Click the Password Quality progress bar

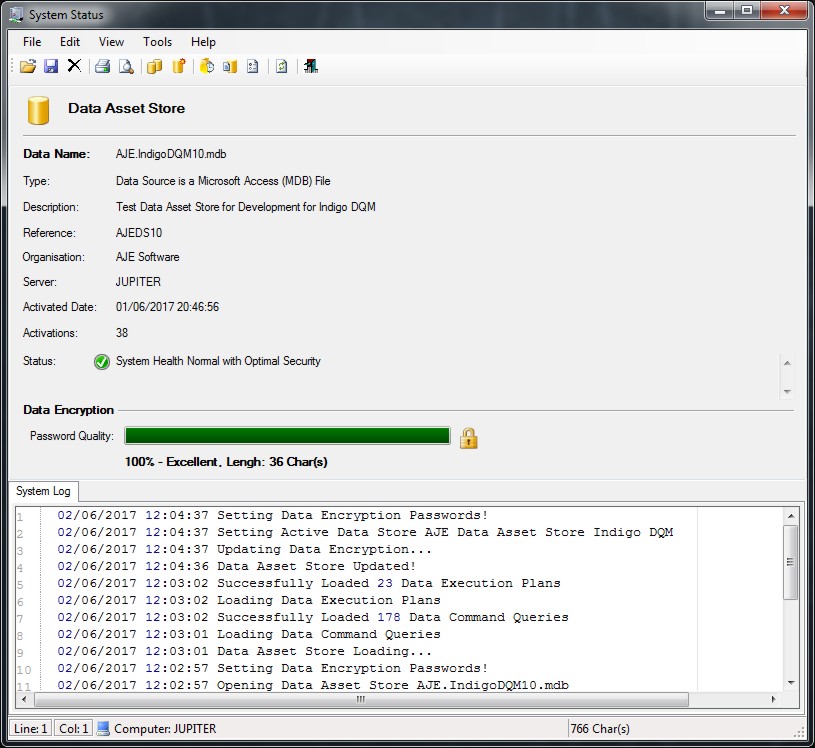[287, 436]
